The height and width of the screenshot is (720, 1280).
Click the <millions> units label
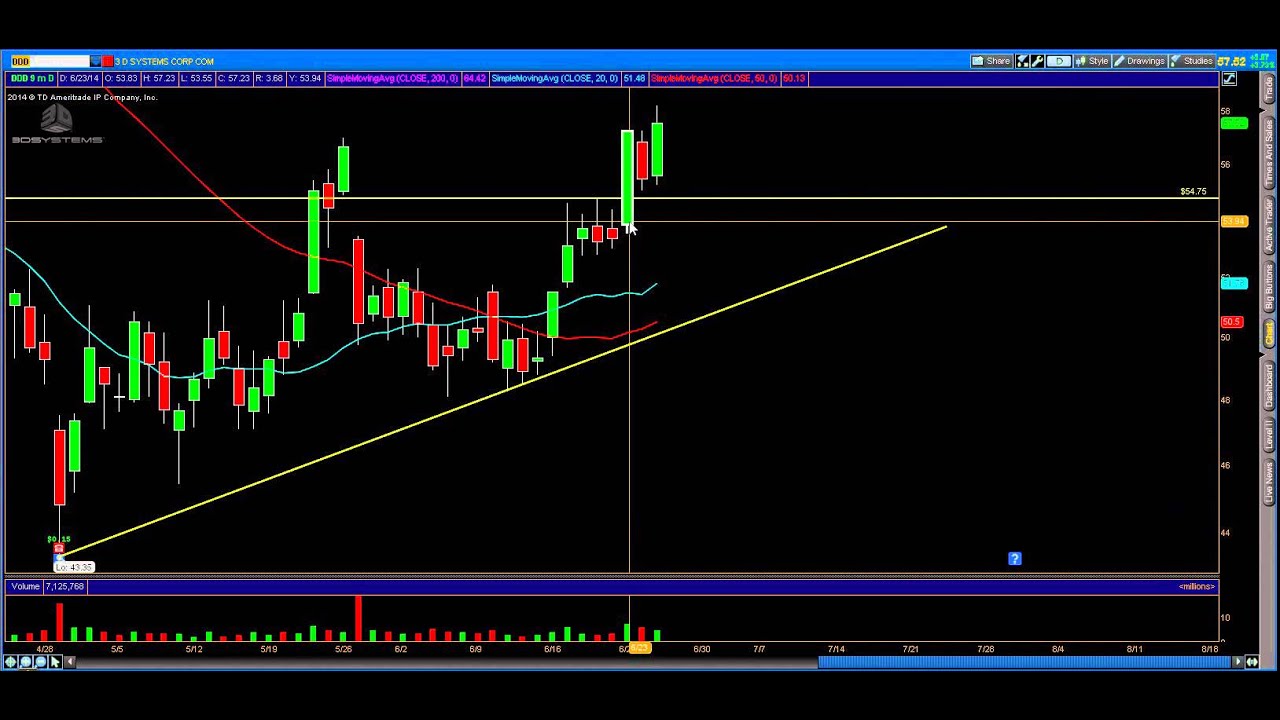(1197, 586)
